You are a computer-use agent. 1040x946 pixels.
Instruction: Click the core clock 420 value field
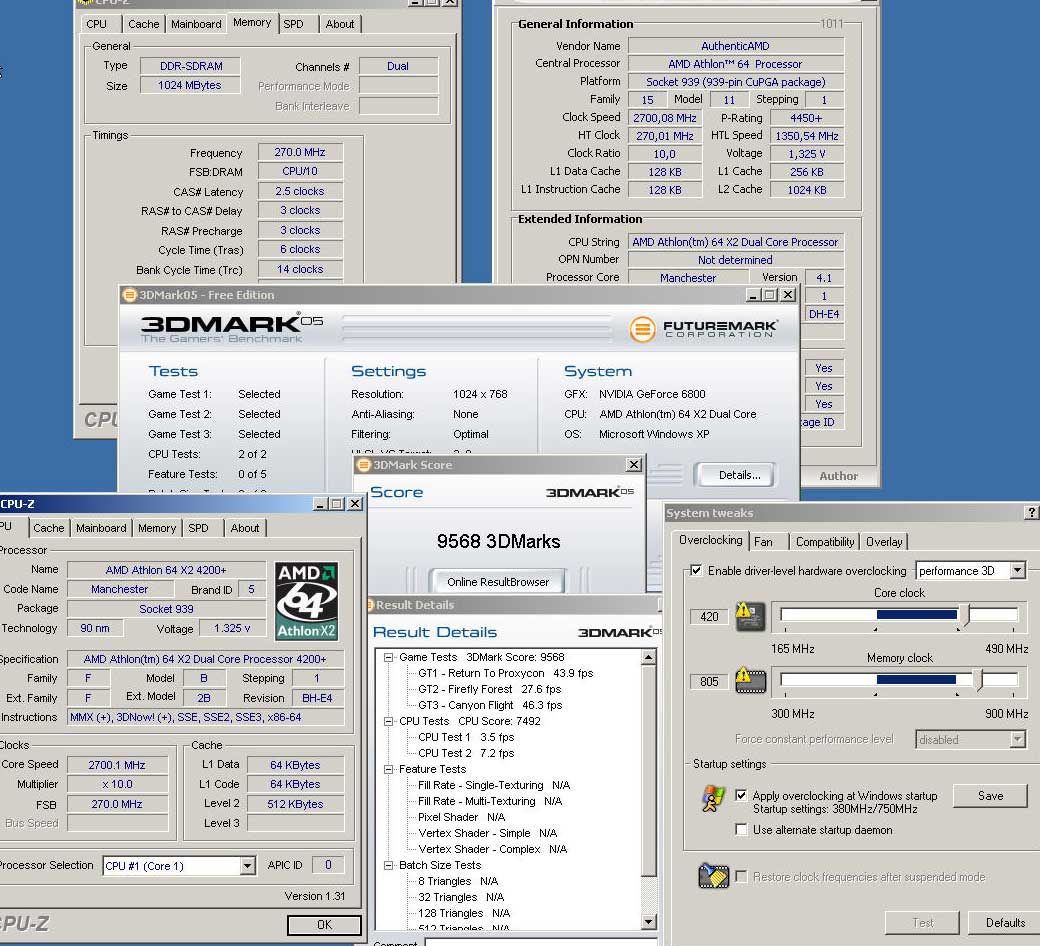point(709,617)
